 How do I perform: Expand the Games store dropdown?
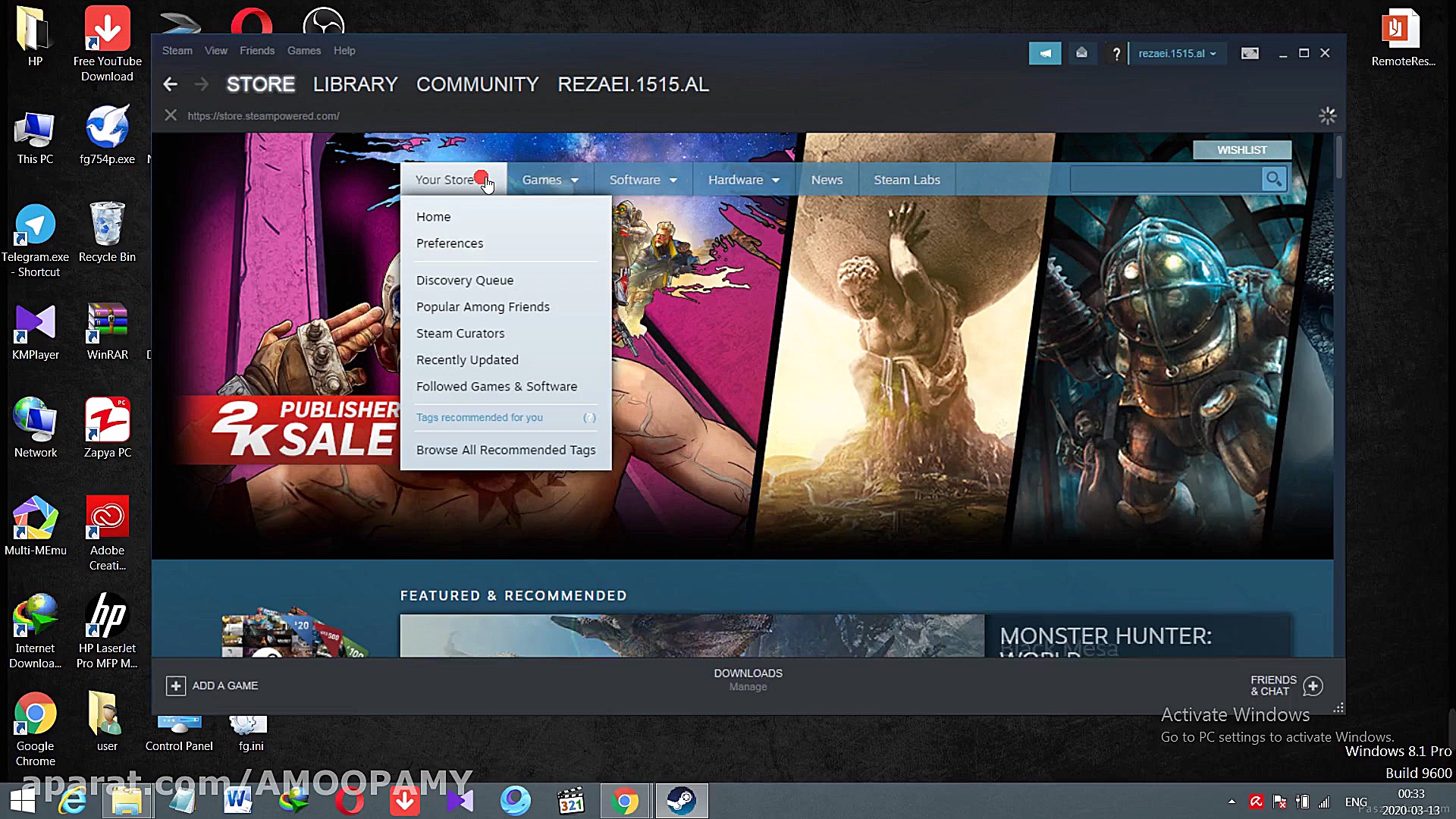pos(550,180)
